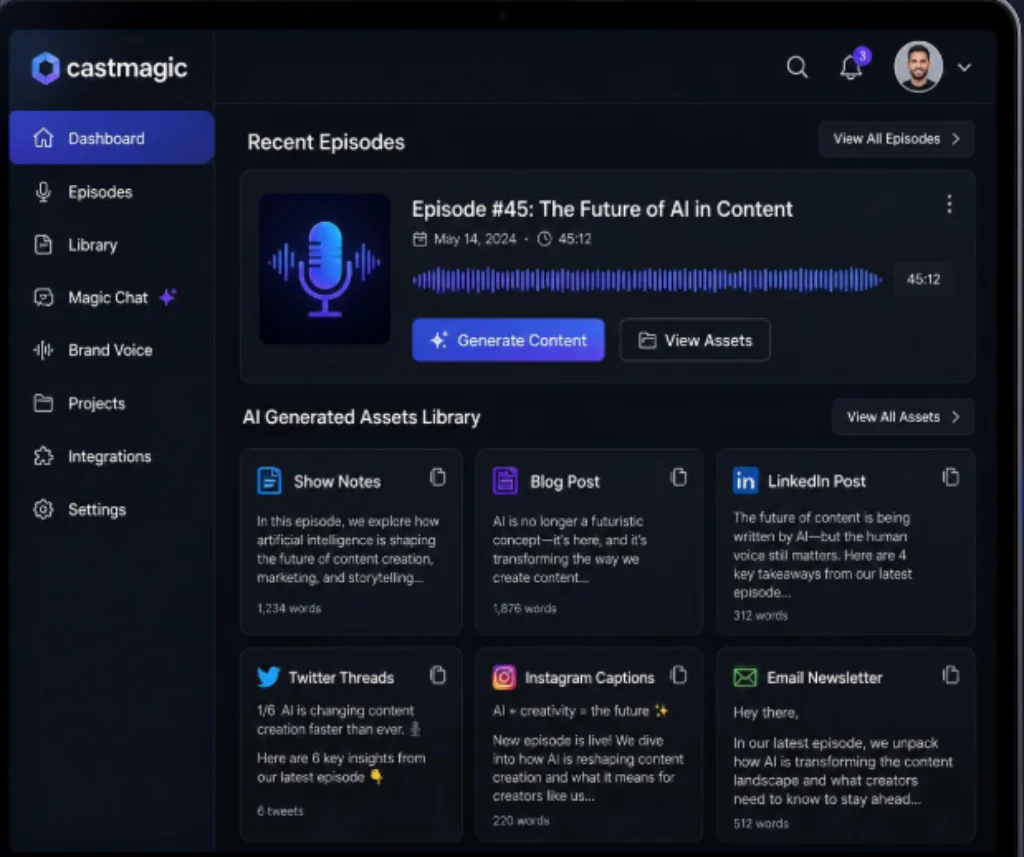This screenshot has width=1024, height=857.
Task: Open the Email Newsletter card title
Action: click(x=824, y=678)
